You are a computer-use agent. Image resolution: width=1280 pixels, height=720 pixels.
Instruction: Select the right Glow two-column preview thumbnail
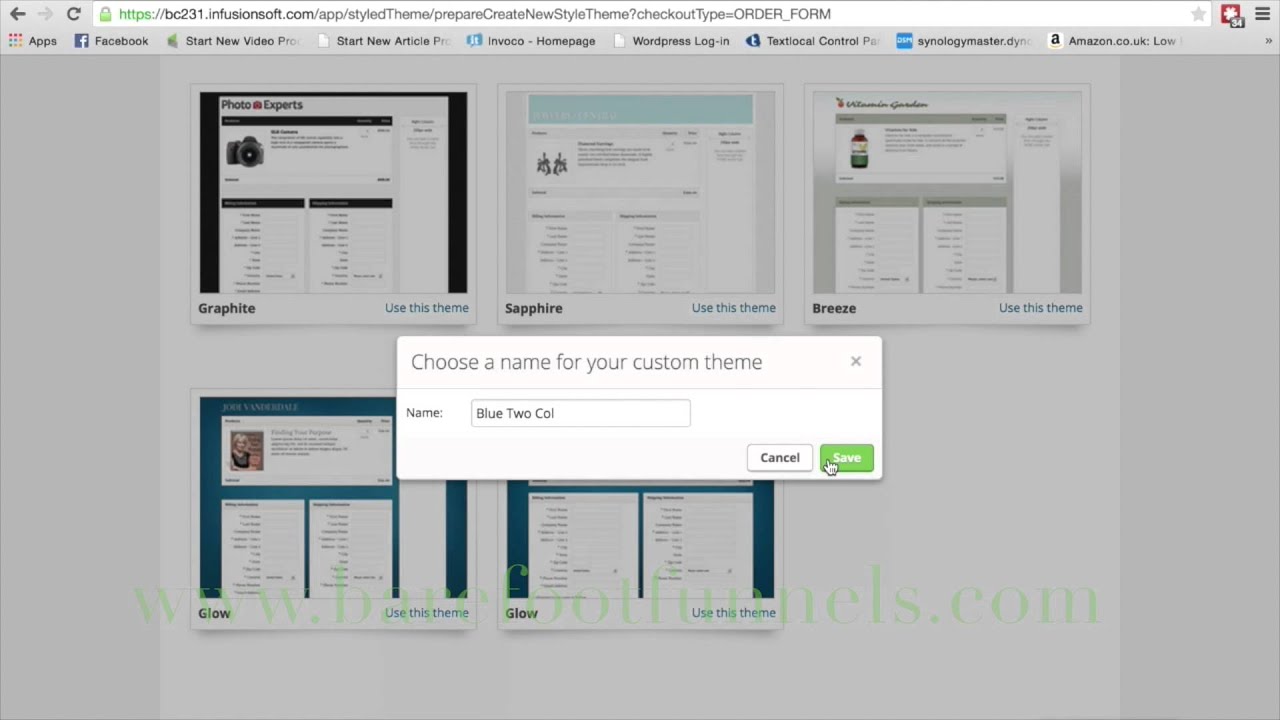[640, 539]
